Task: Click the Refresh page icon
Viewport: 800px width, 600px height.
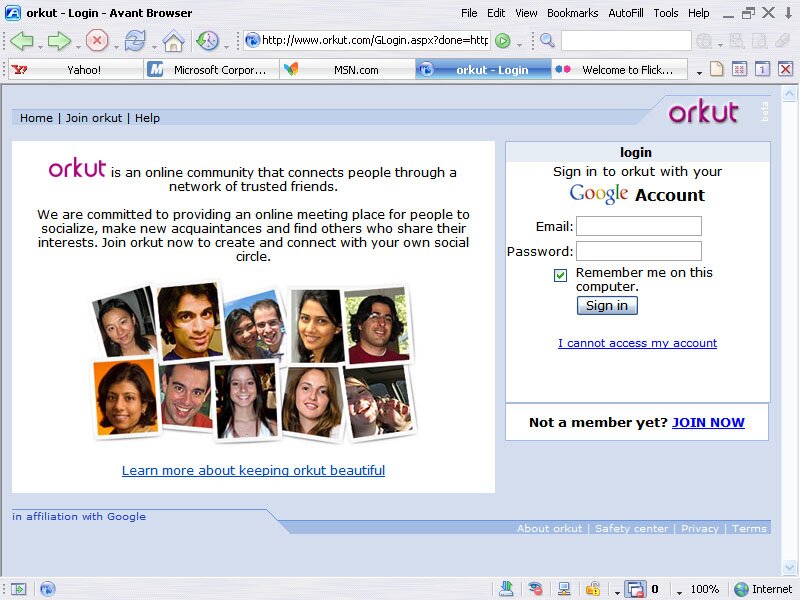Action: tap(134, 41)
